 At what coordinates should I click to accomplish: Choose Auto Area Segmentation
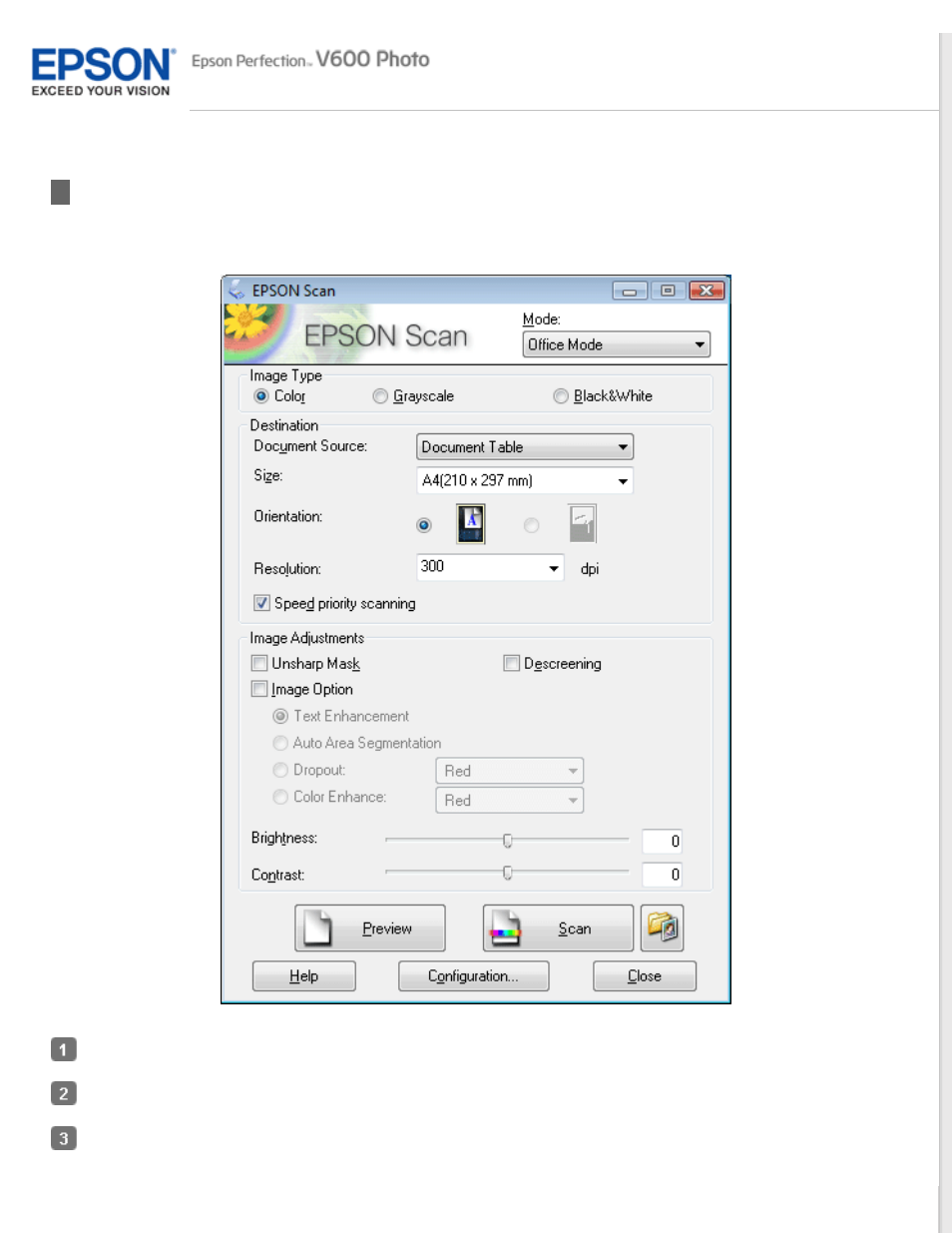[280, 743]
